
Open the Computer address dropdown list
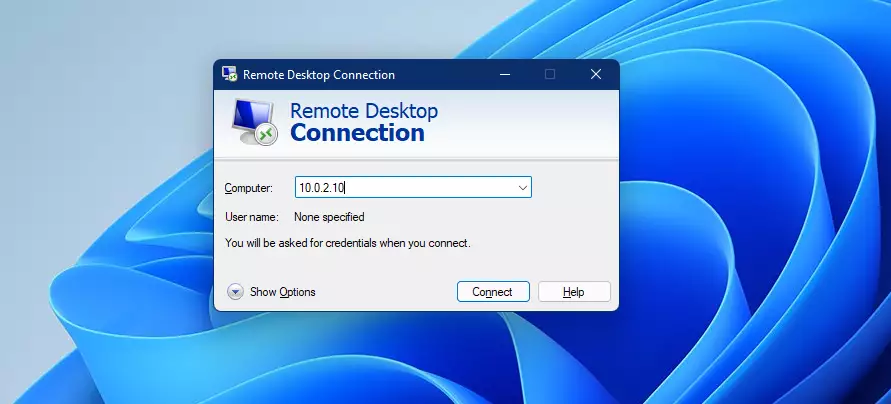(x=523, y=188)
